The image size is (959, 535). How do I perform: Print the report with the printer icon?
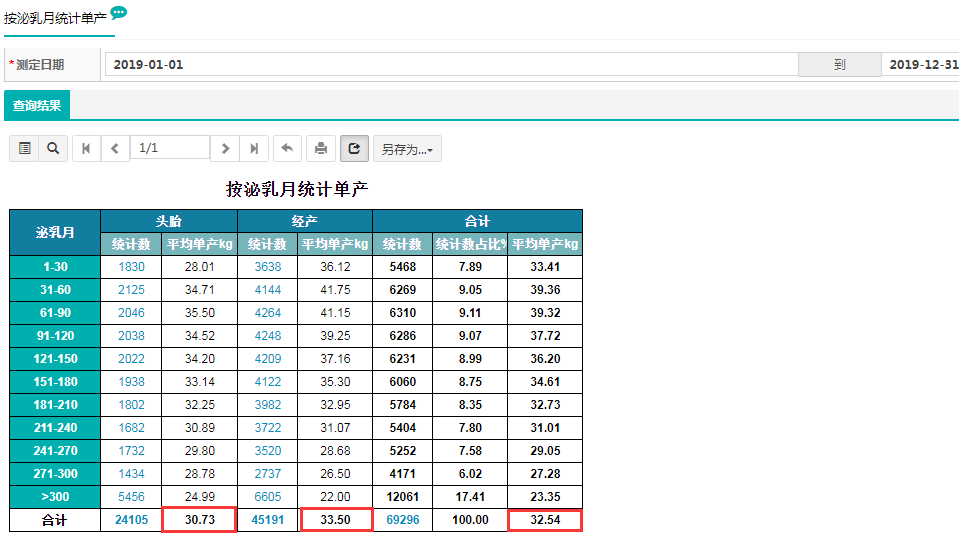point(321,149)
